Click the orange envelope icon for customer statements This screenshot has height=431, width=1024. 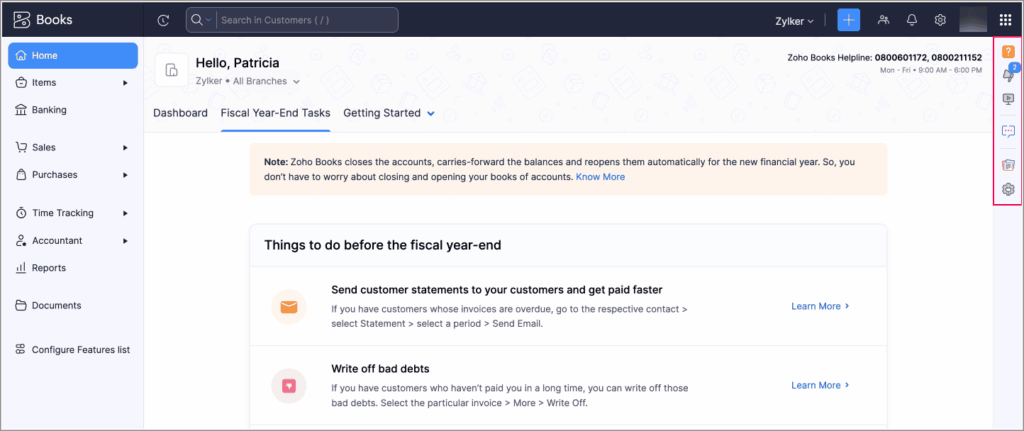pos(289,307)
